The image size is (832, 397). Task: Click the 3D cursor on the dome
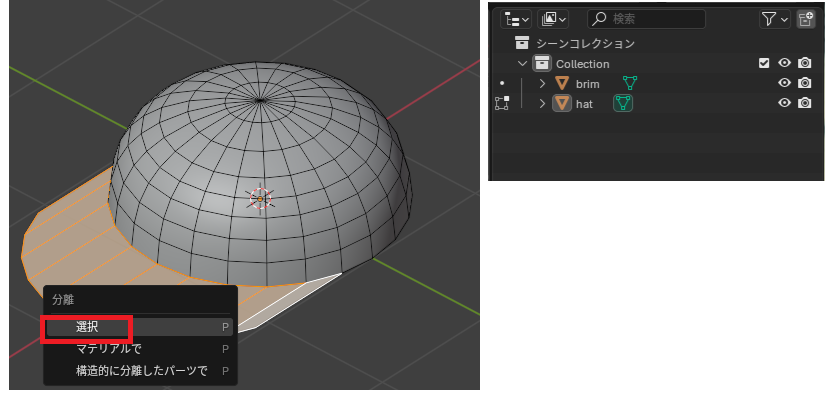point(260,198)
